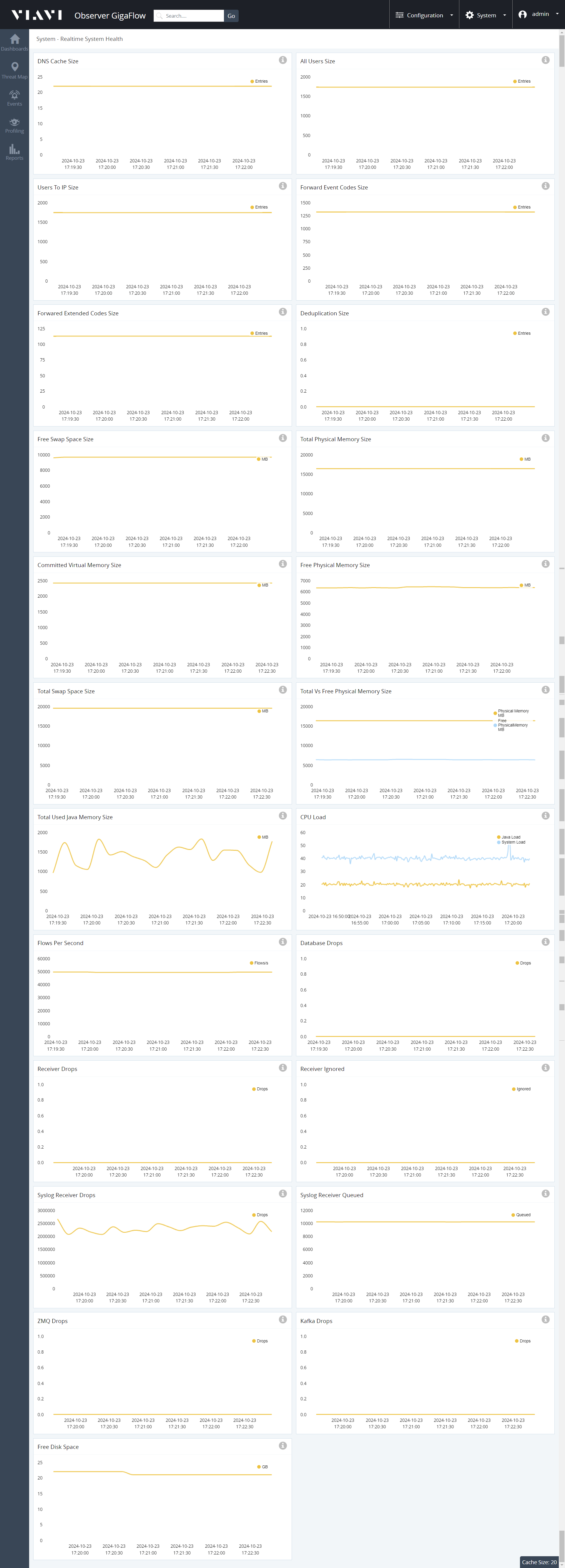Click info icon for Receiver Ignored
This screenshot has height=1568, width=565.
coord(546,1068)
